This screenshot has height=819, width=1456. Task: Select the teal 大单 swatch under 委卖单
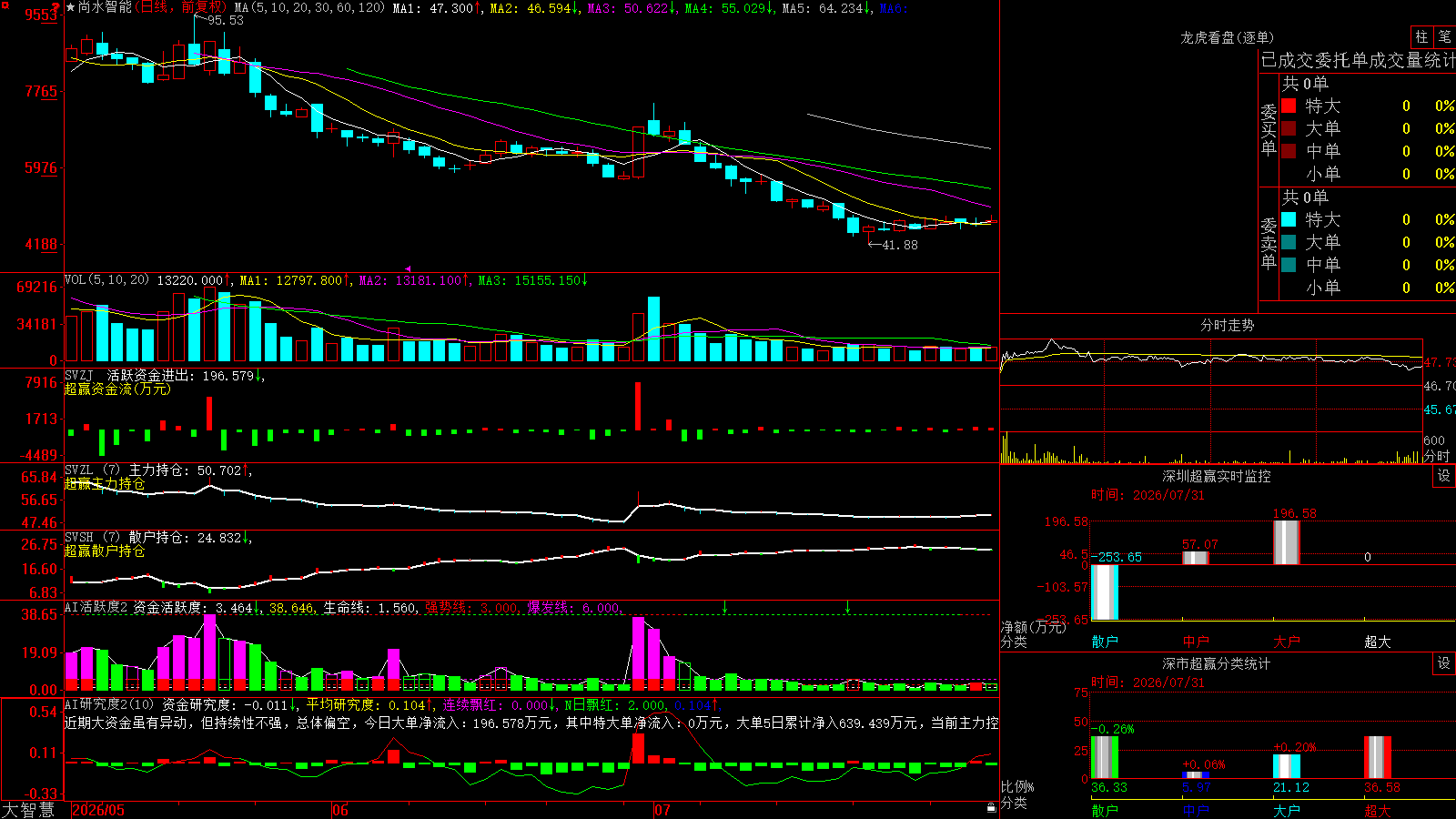point(1289,242)
